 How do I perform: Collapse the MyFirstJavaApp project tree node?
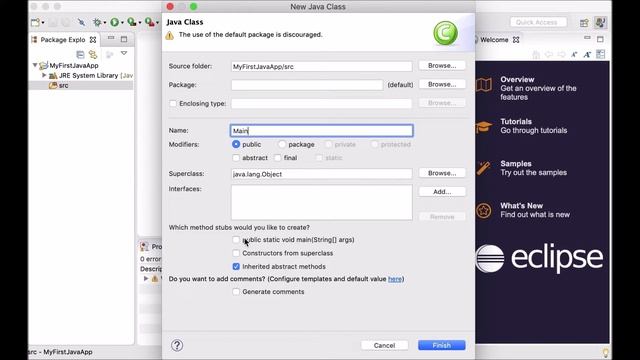[35, 65]
